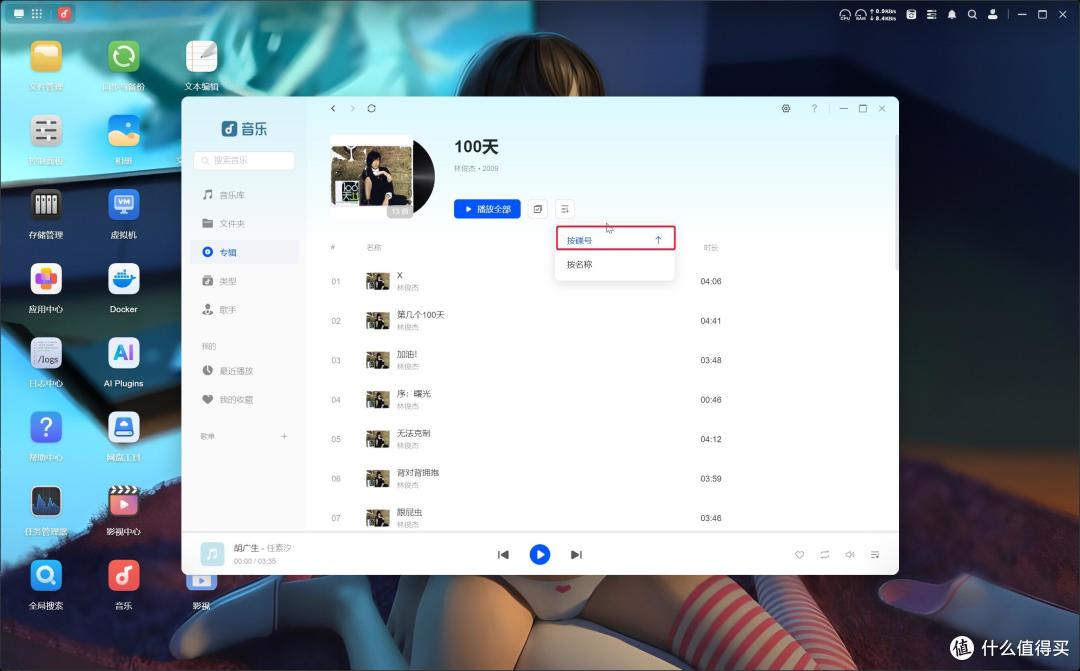Image resolution: width=1080 pixels, height=671 pixels.
Task: Open 任务管理器 task manager desktop icon
Action: 46,502
